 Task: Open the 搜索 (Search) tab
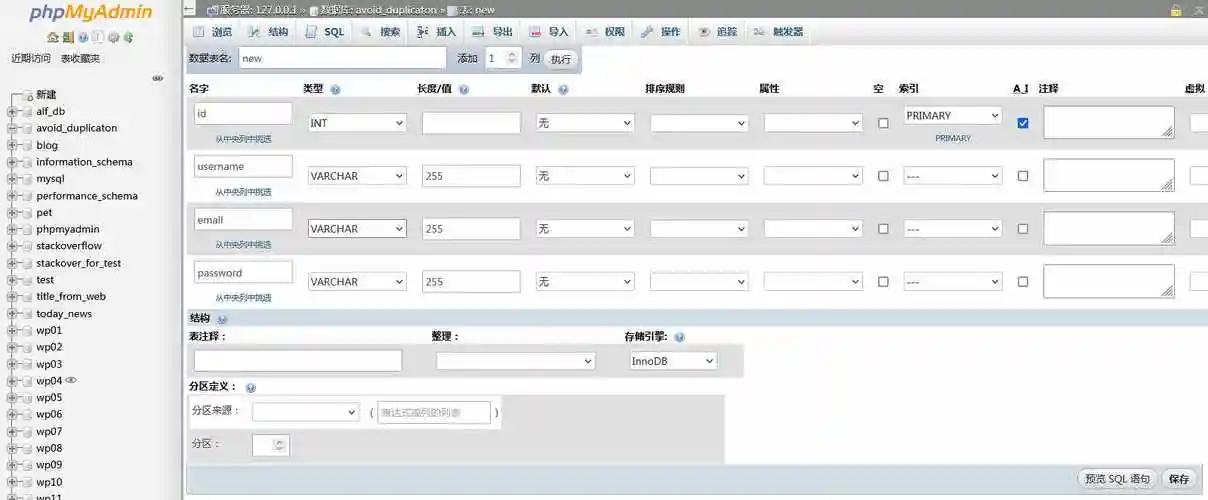pos(380,32)
